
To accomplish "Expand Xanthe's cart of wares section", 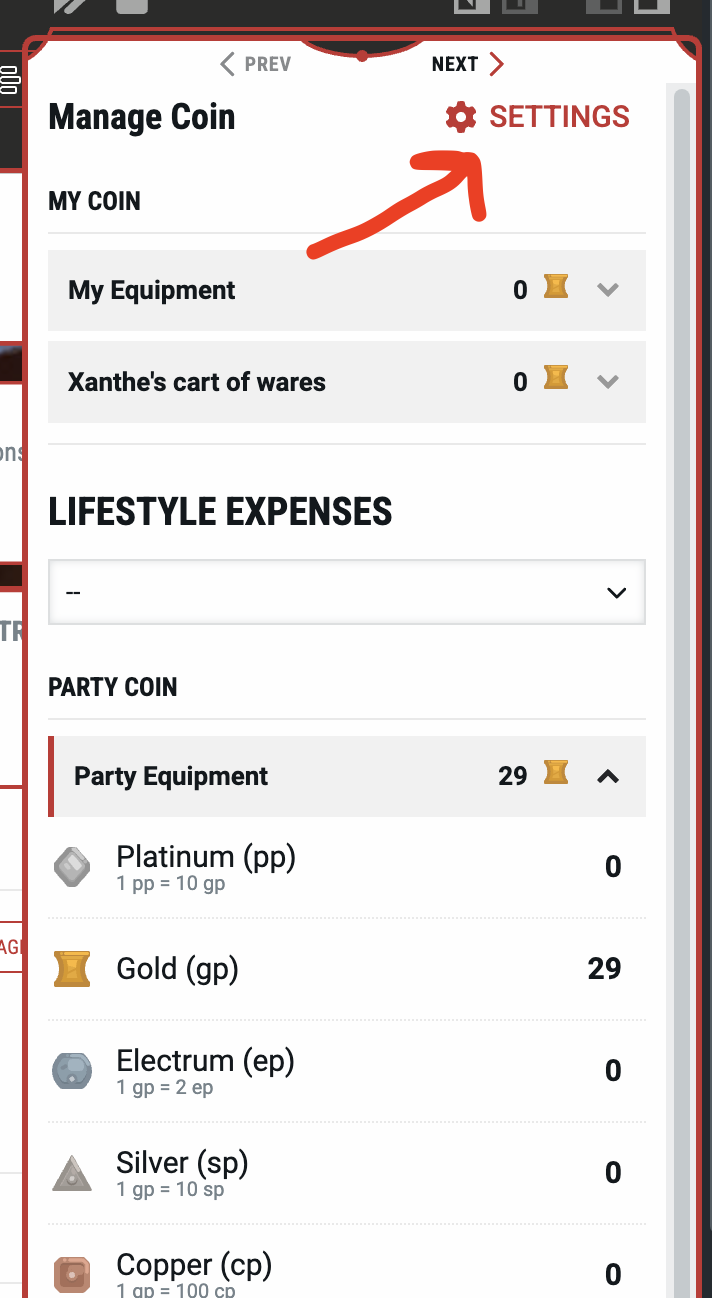I will [x=607, y=382].
